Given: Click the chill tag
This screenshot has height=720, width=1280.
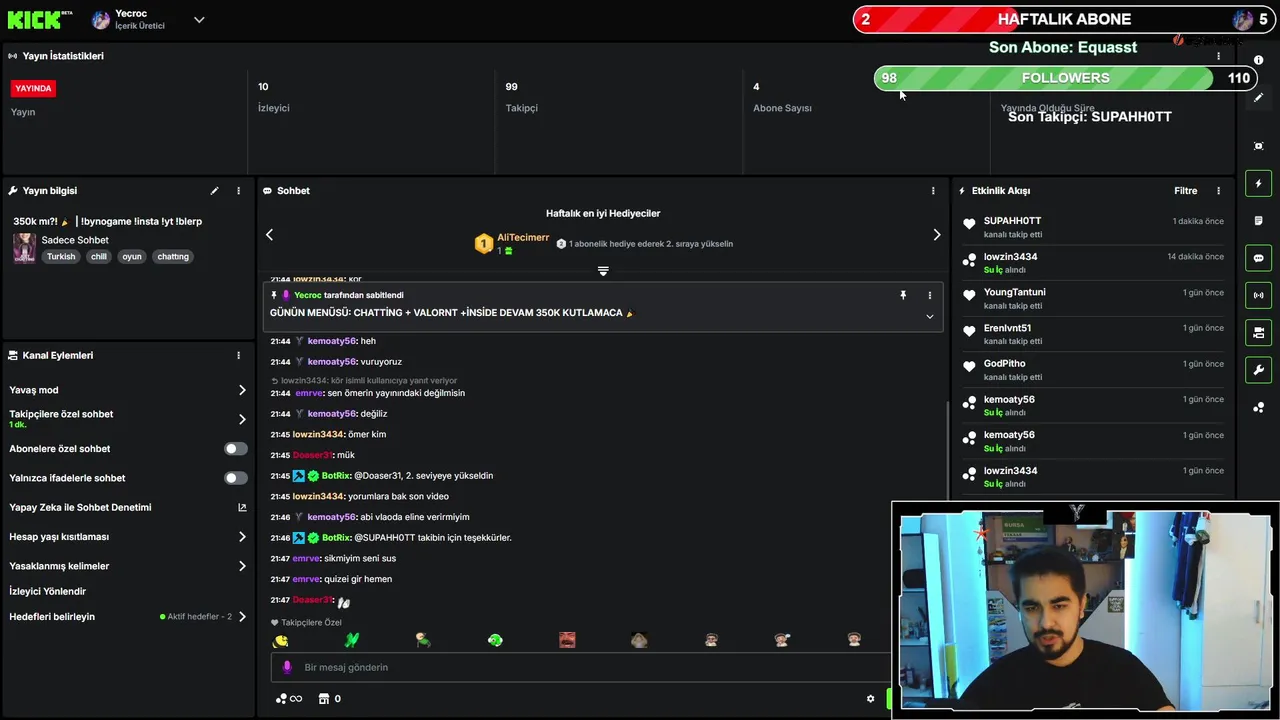Looking at the screenshot, I should (x=98, y=257).
